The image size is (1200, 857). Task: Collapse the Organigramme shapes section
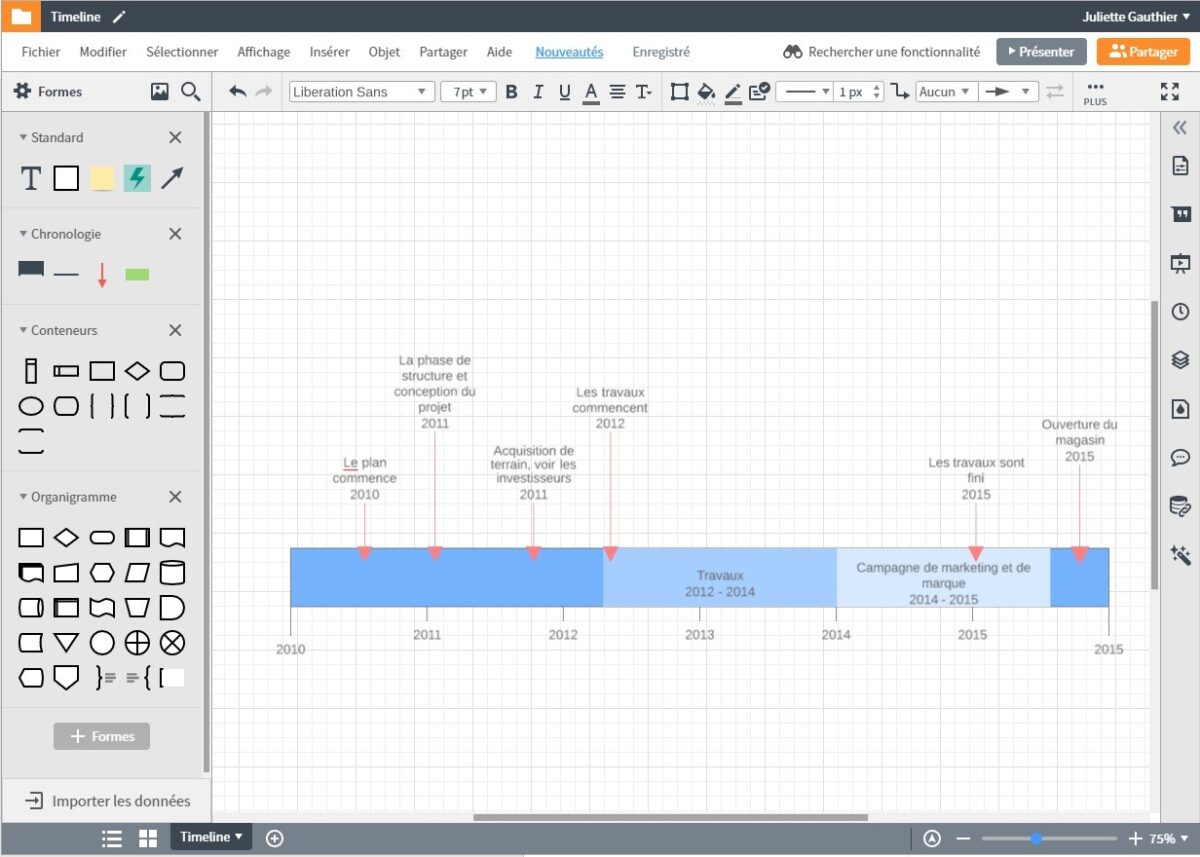pos(24,497)
